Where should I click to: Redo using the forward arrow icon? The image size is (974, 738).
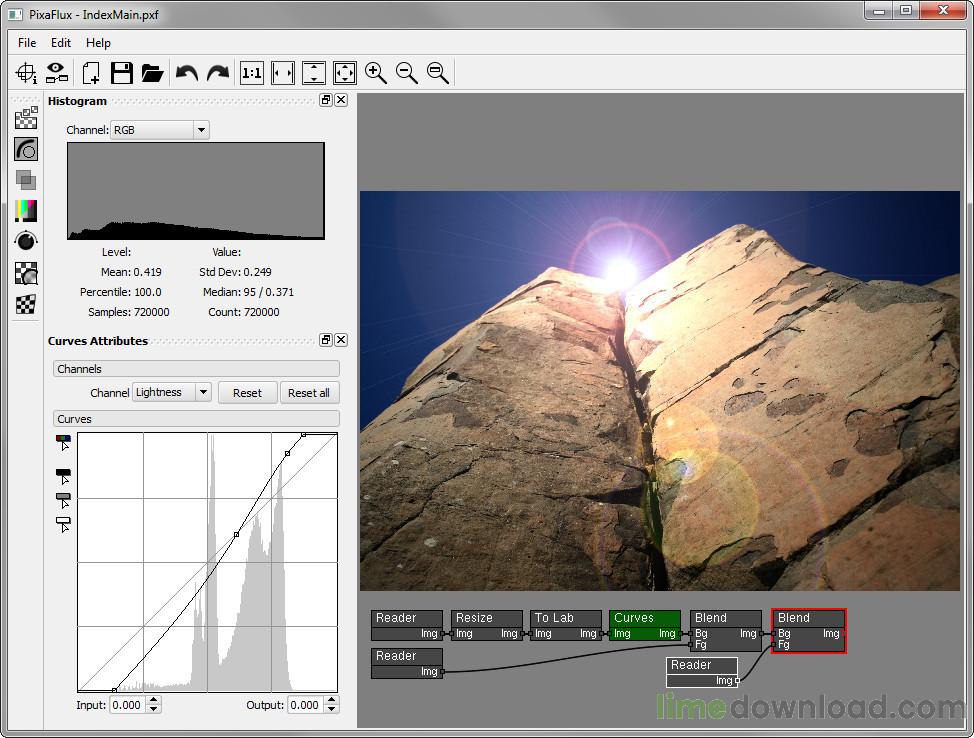click(217, 72)
